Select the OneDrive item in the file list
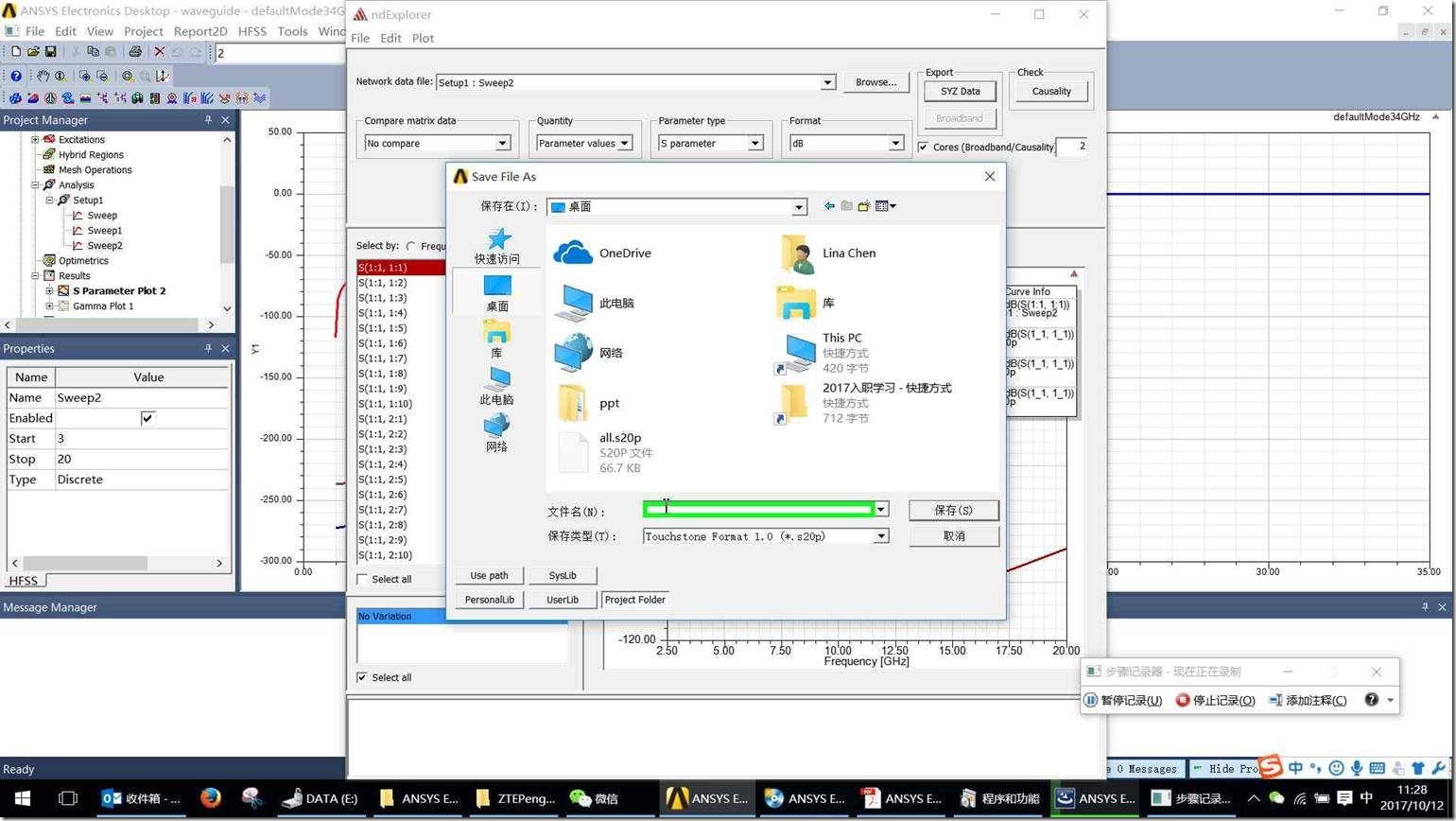Screen dimensions: 1456x821 click(602, 253)
